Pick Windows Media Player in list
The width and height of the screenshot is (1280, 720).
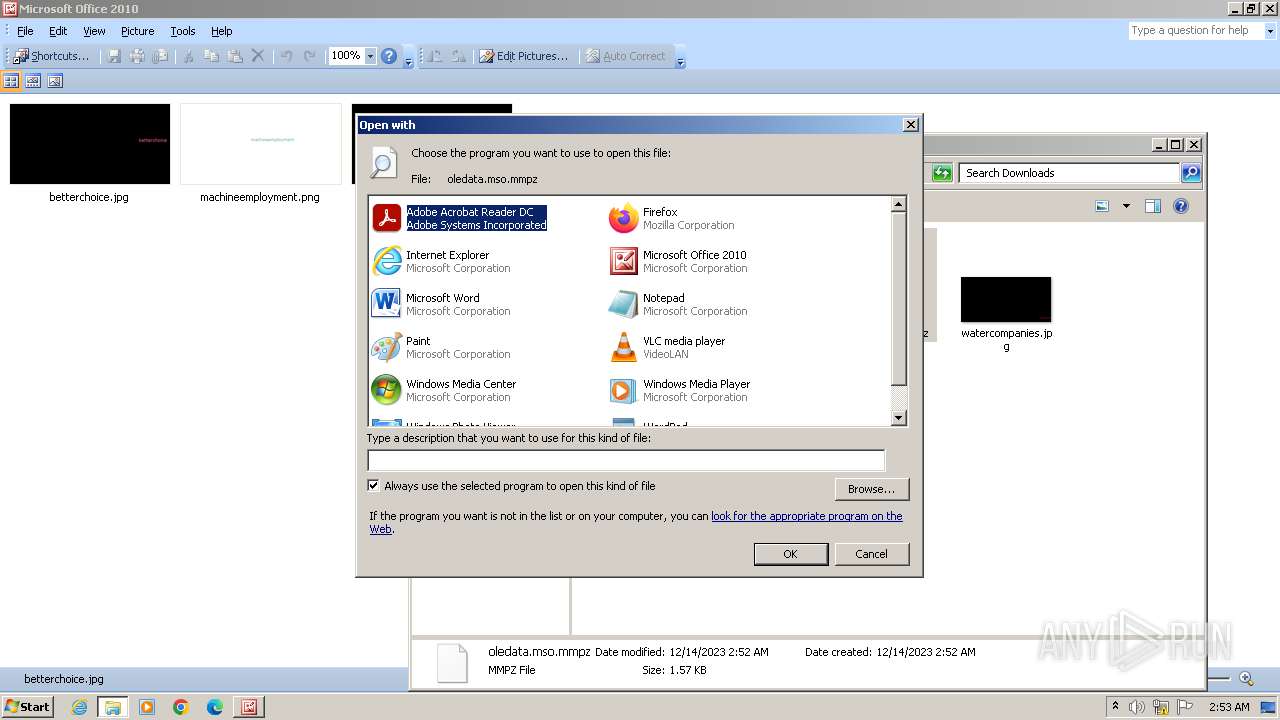coord(680,390)
